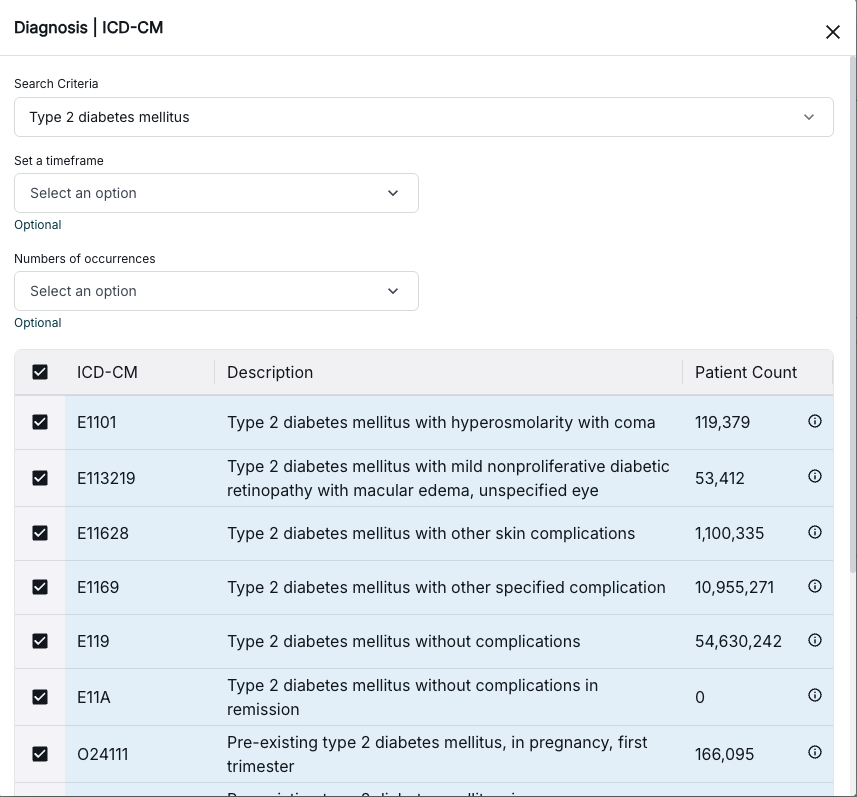The width and height of the screenshot is (857, 797).
Task: Click the dialog vertical scrollbar
Action: (853, 314)
